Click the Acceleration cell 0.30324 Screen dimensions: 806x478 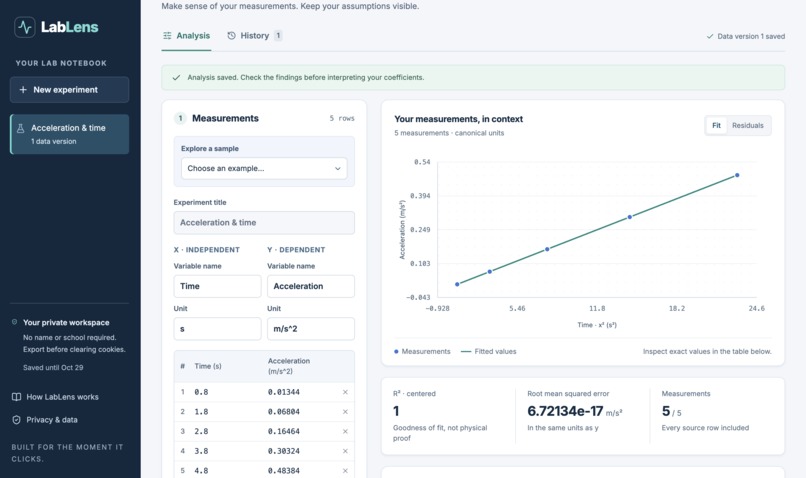point(284,451)
